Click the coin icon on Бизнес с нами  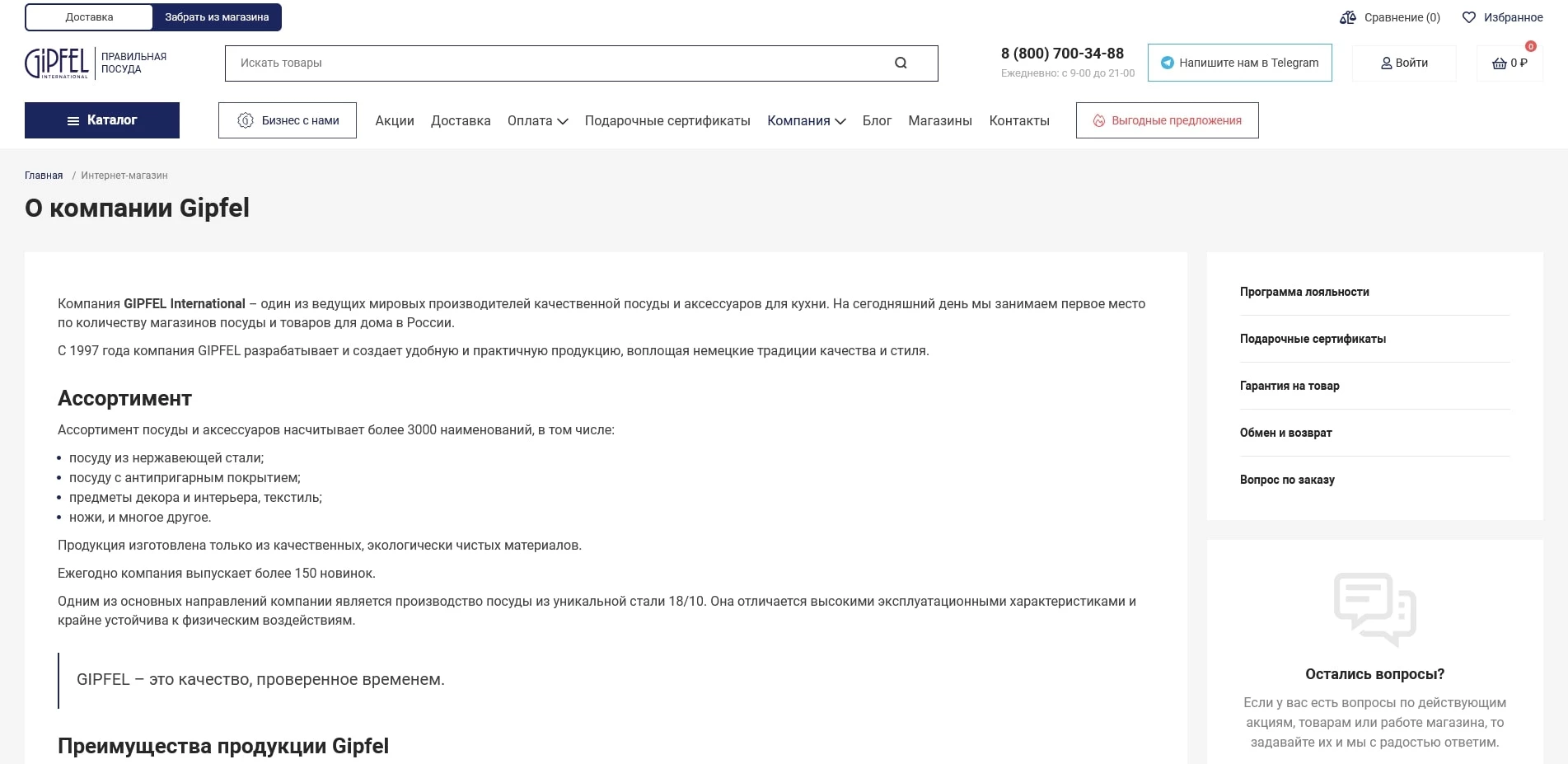coord(244,120)
